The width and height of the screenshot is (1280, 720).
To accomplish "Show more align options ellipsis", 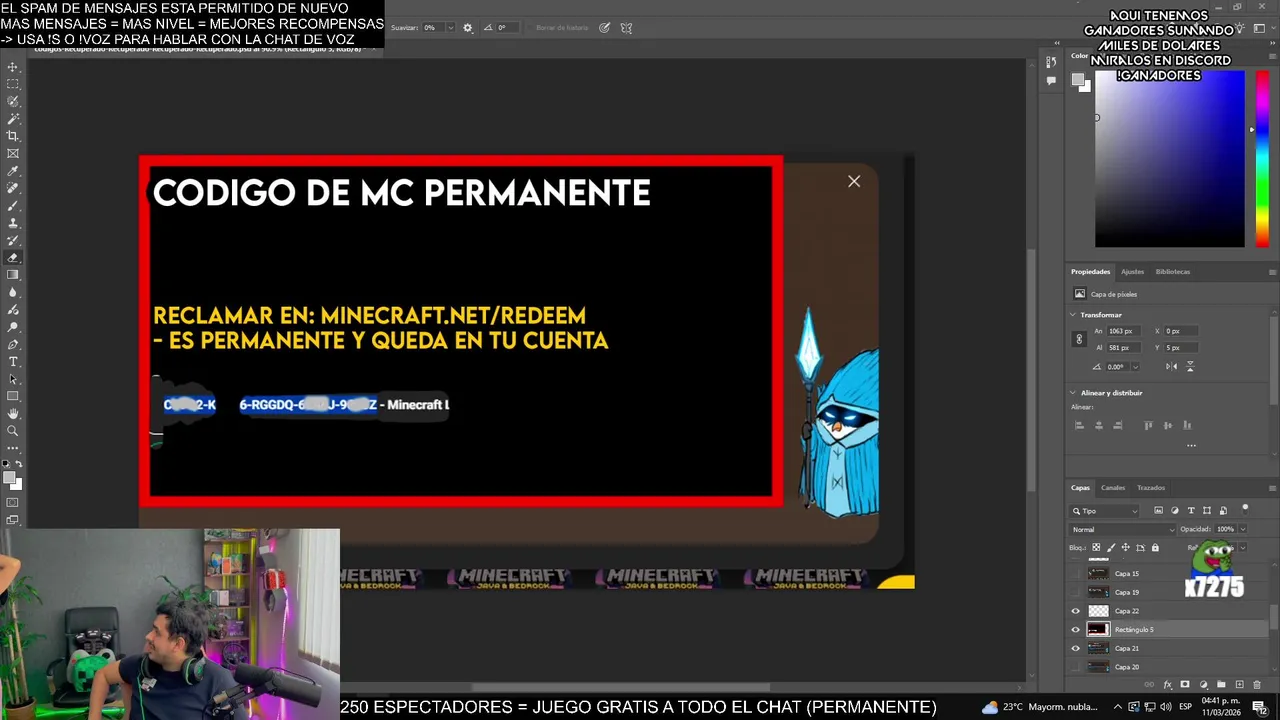I will 1191,445.
